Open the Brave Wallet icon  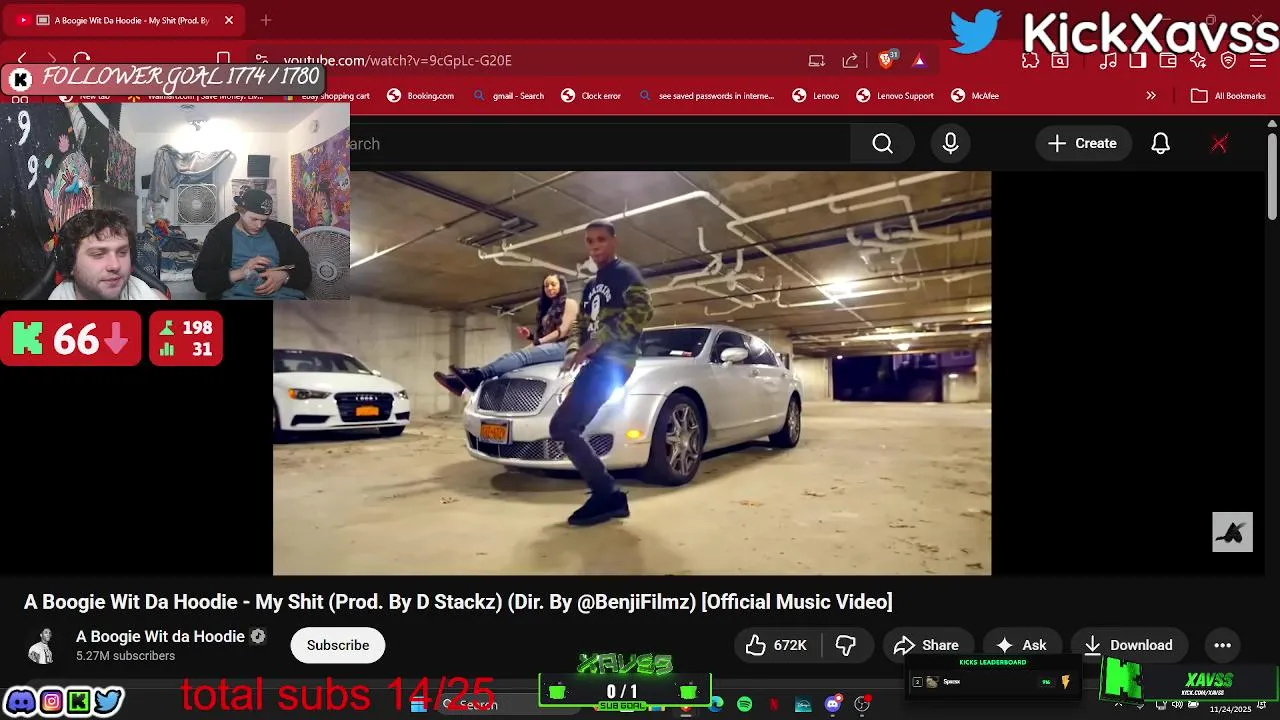pos(1168,60)
